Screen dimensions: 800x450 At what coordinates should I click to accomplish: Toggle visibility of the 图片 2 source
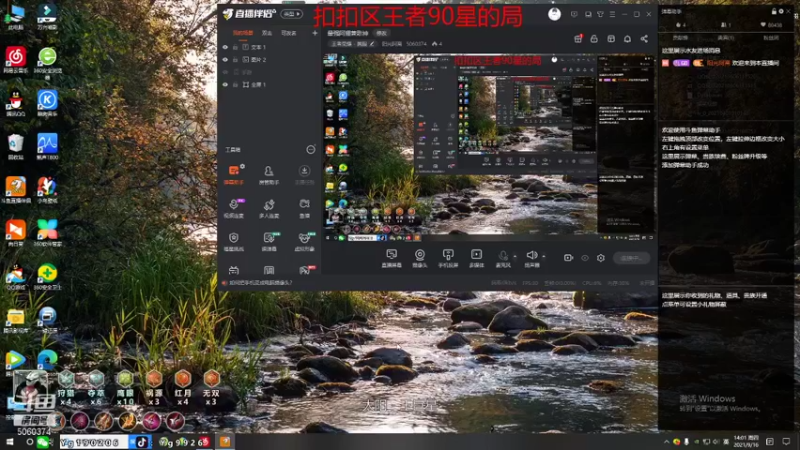(x=225, y=60)
